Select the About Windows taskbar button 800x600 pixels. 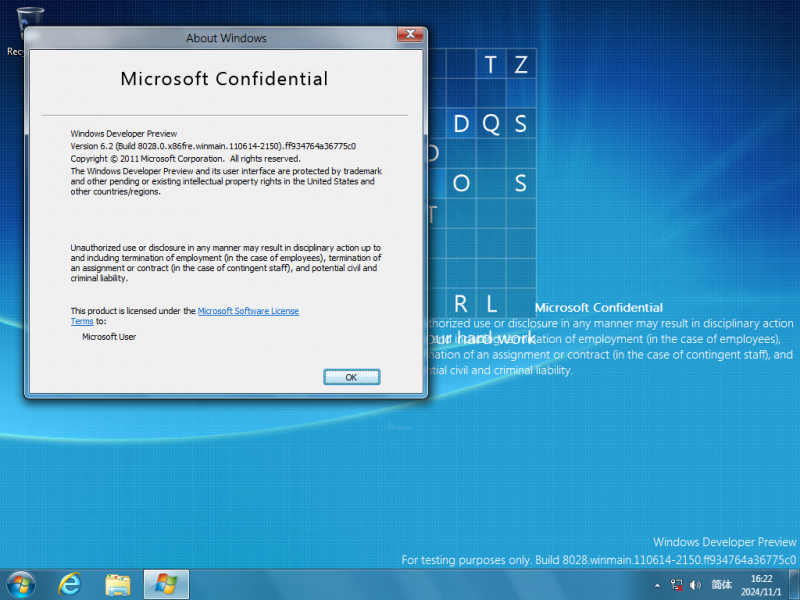point(166,585)
